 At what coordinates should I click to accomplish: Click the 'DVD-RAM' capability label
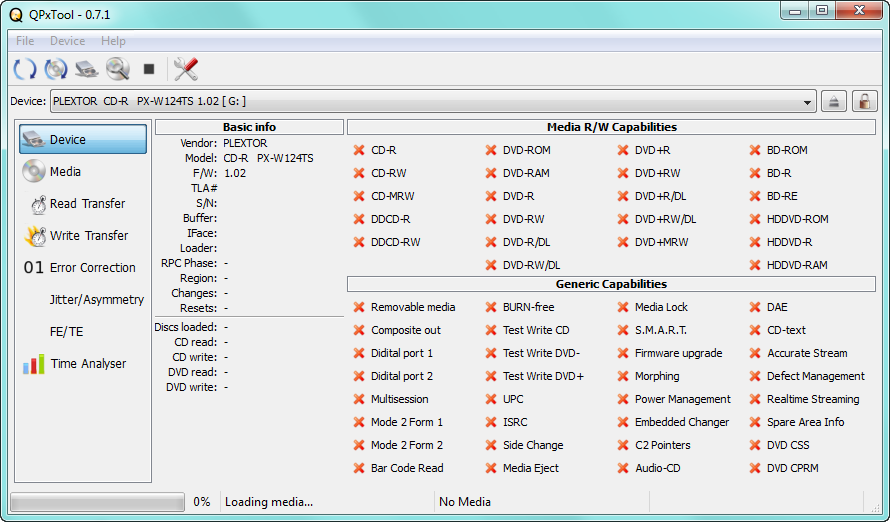(x=526, y=173)
